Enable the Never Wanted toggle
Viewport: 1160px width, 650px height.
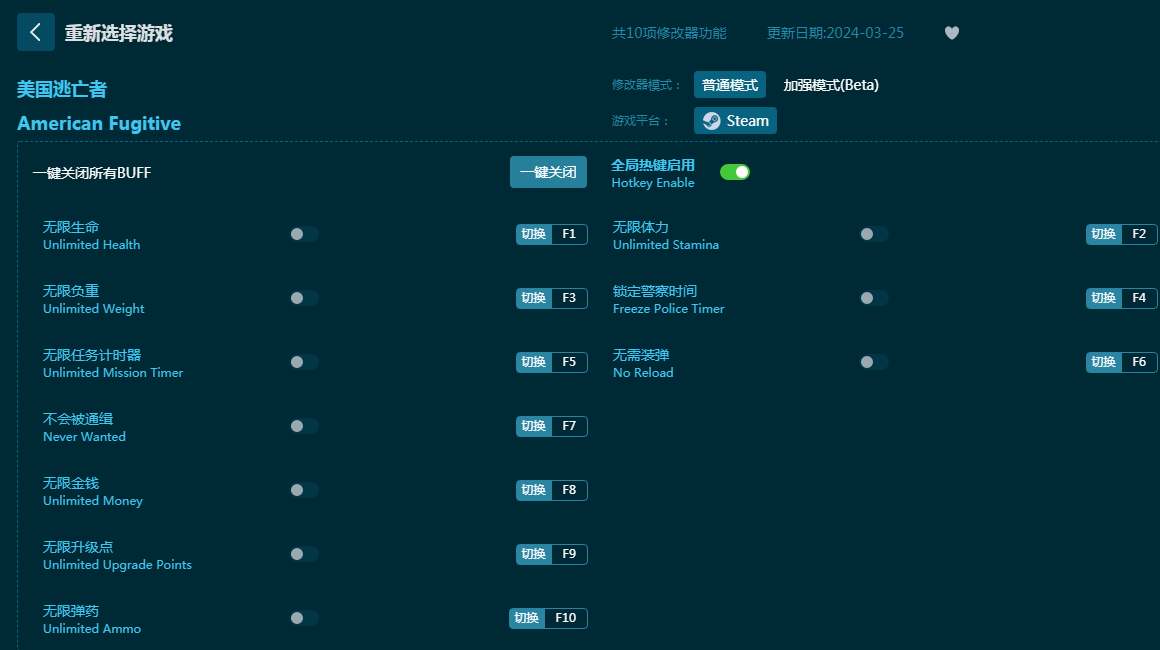tap(303, 426)
